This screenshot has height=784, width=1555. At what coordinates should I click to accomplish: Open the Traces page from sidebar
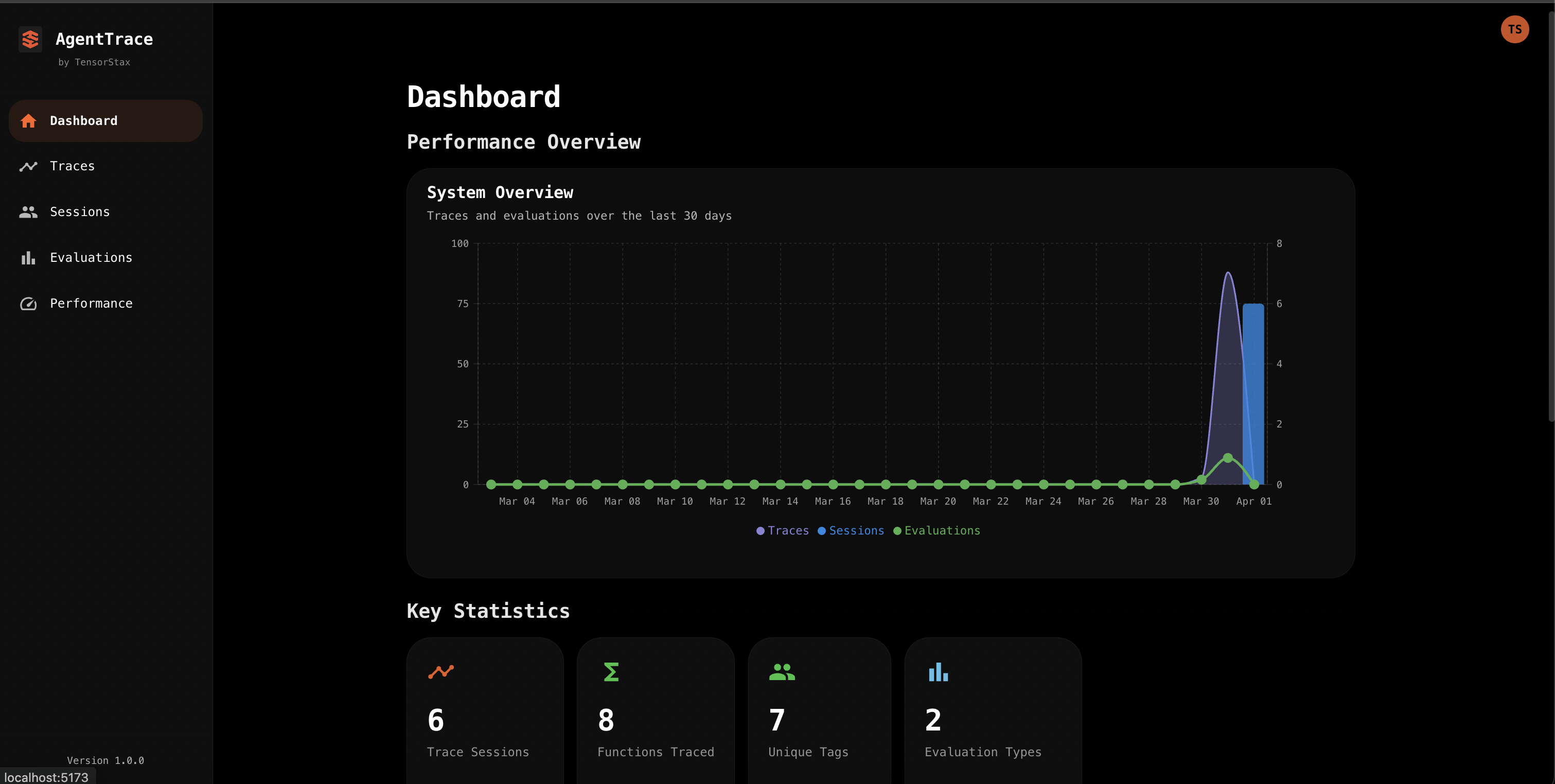pyautogui.click(x=73, y=167)
